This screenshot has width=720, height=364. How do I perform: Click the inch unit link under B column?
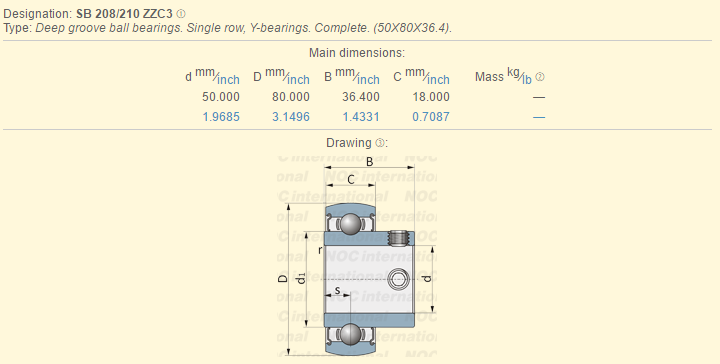point(369,80)
